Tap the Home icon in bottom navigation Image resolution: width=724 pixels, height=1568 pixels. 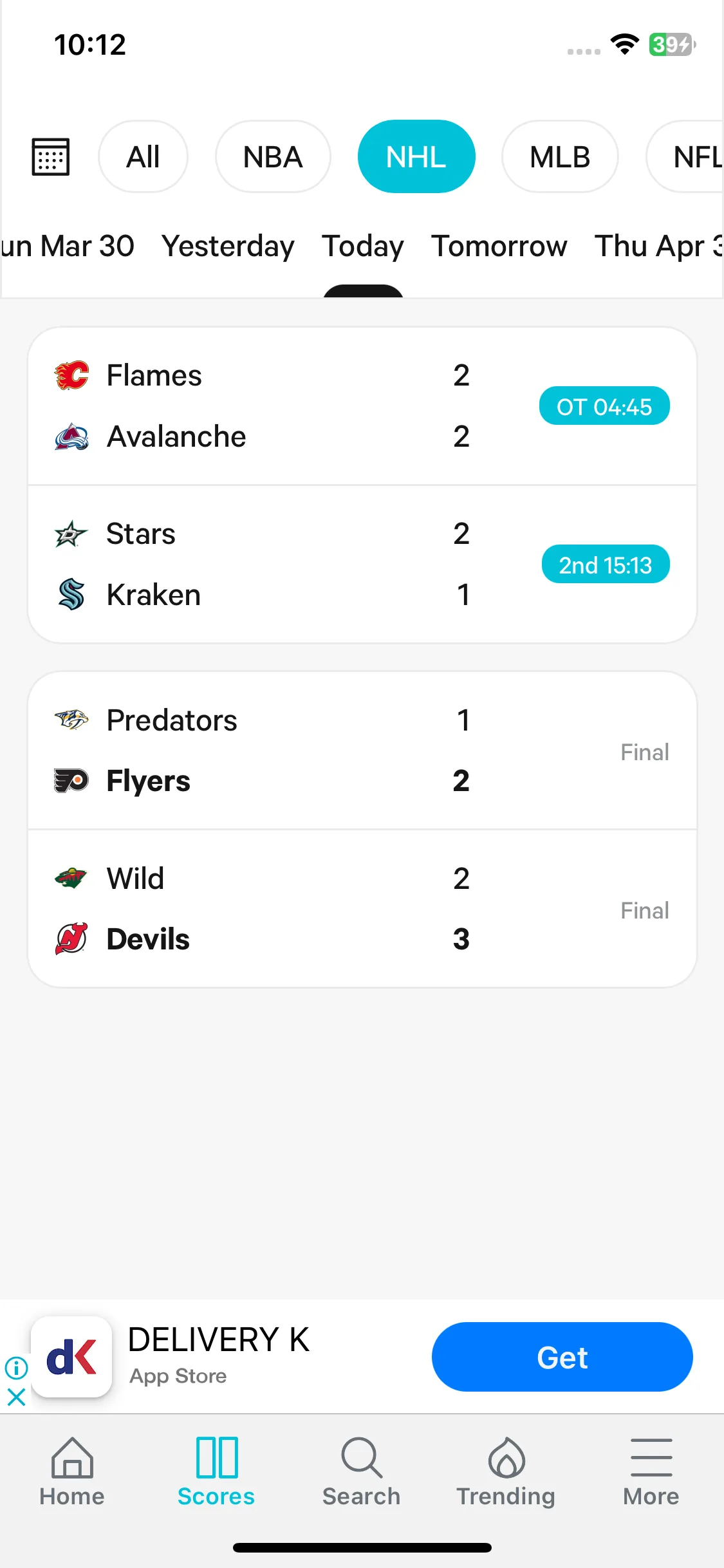pyautogui.click(x=72, y=1457)
